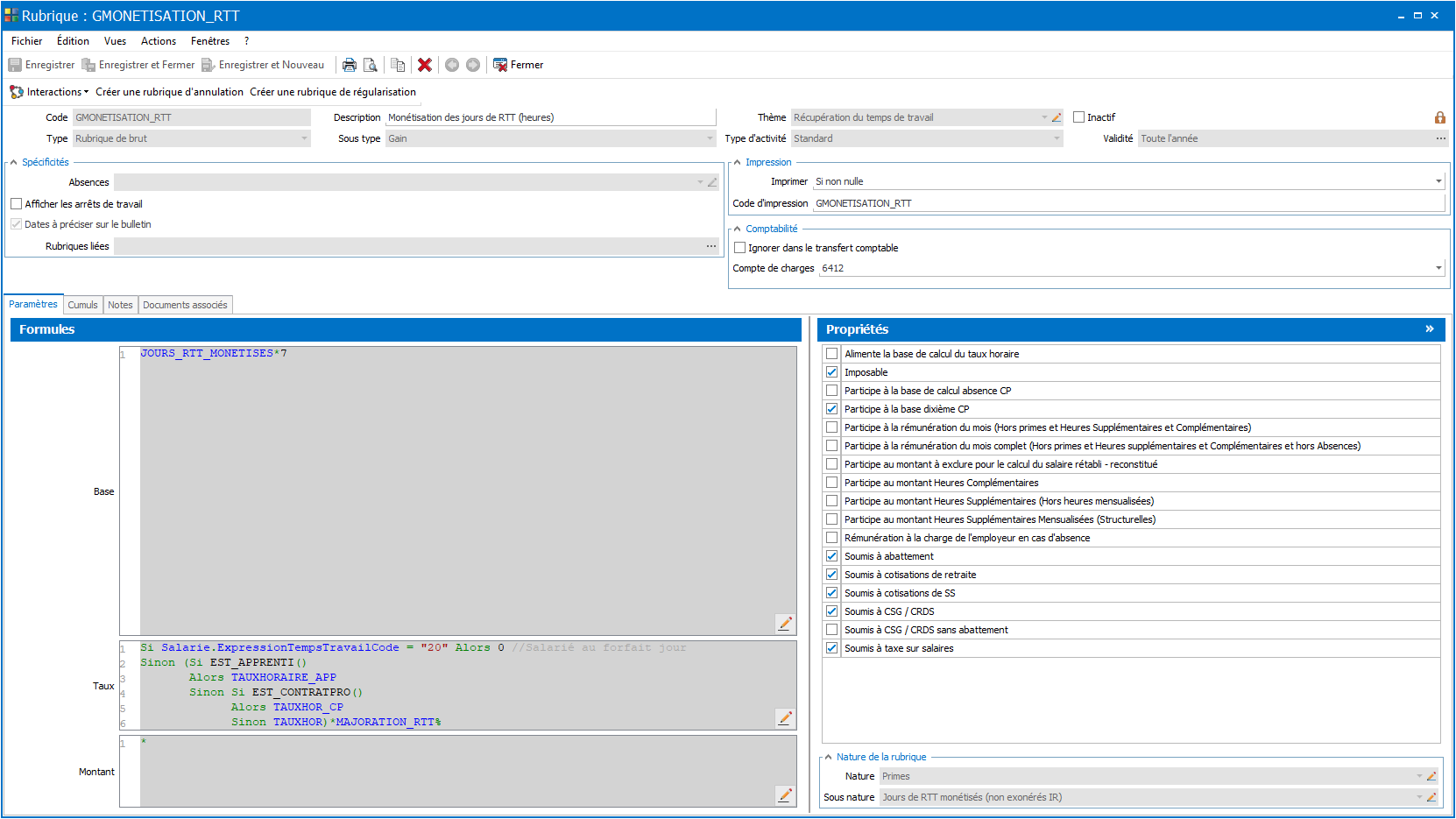Edit Nature field pencil icon

(x=1431, y=776)
